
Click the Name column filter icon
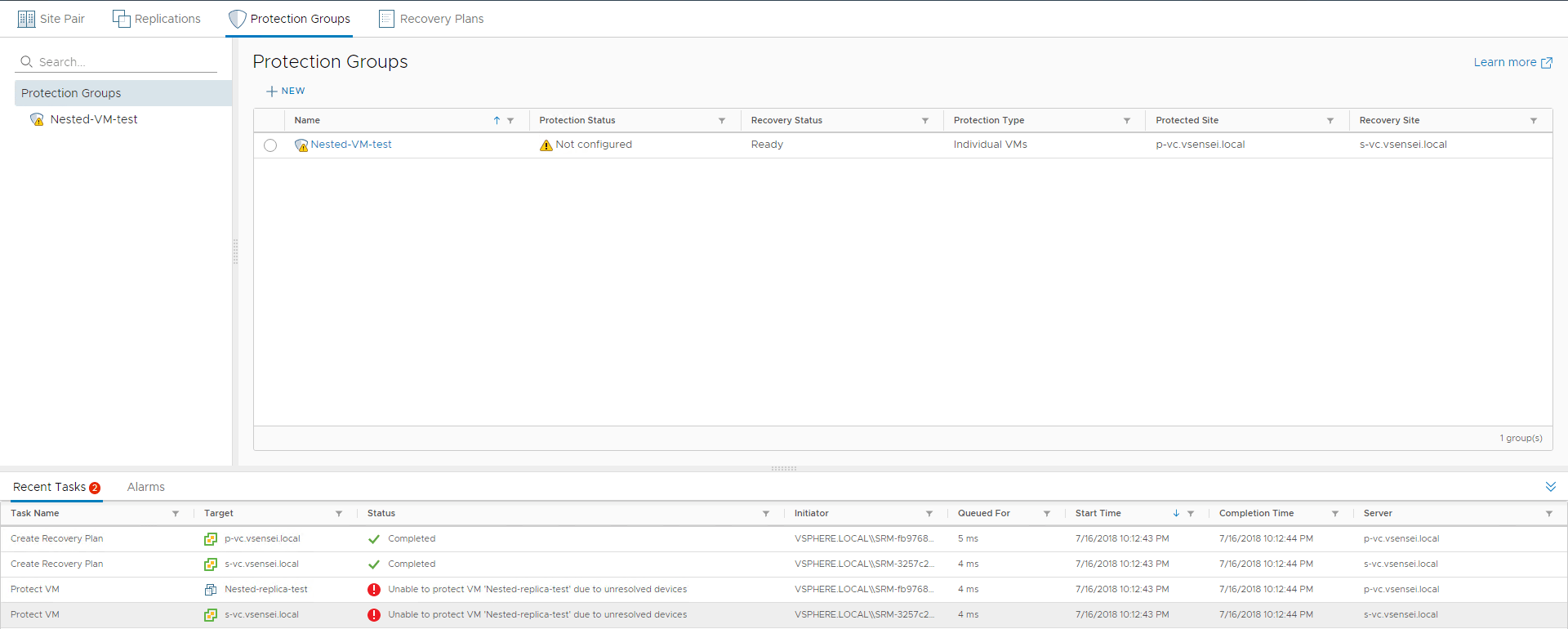[x=510, y=121]
